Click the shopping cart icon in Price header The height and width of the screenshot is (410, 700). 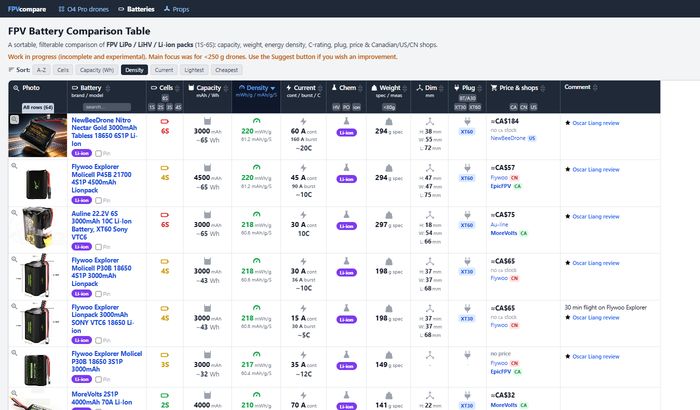pyautogui.click(x=494, y=88)
